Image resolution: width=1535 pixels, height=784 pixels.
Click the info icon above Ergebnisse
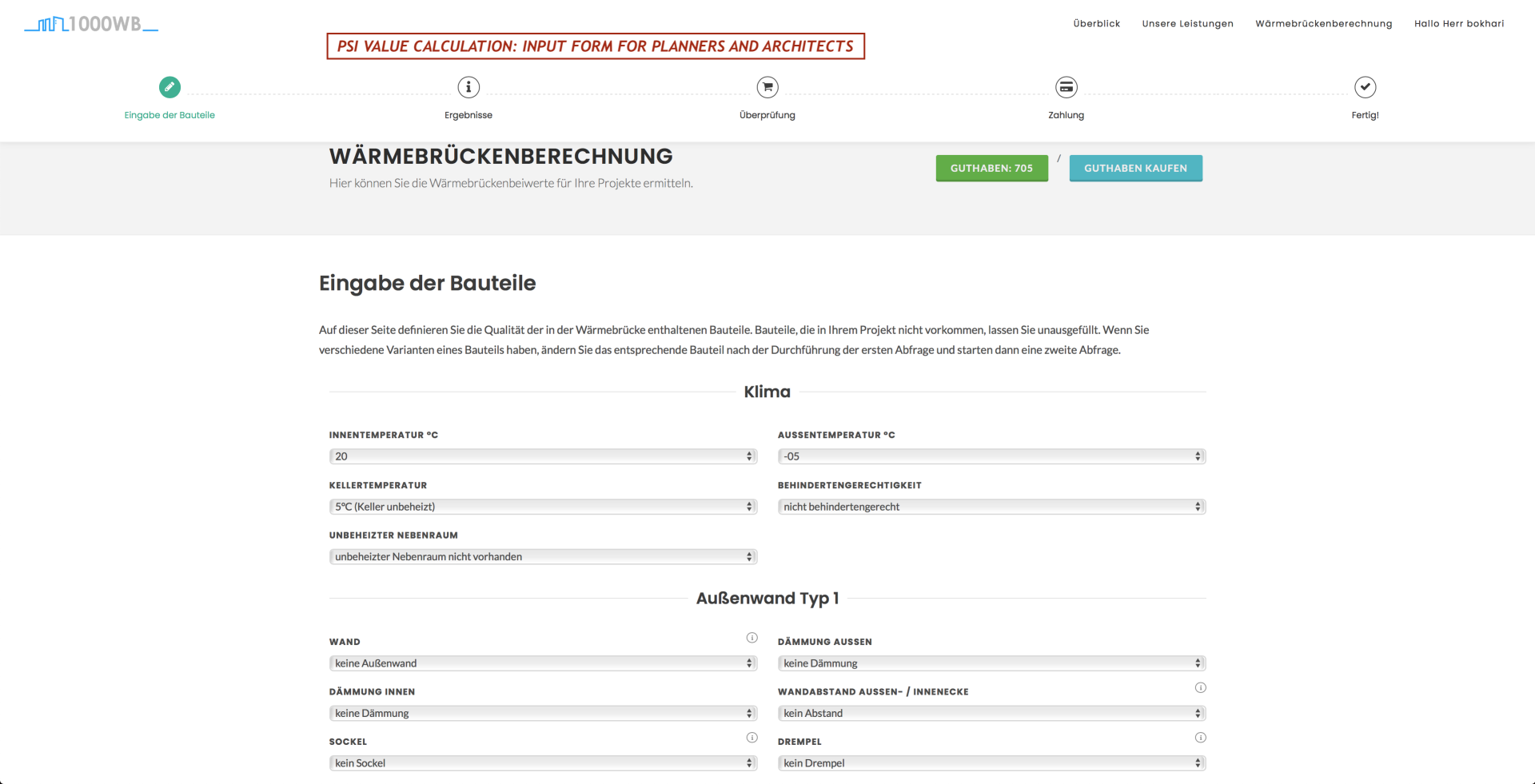(468, 87)
